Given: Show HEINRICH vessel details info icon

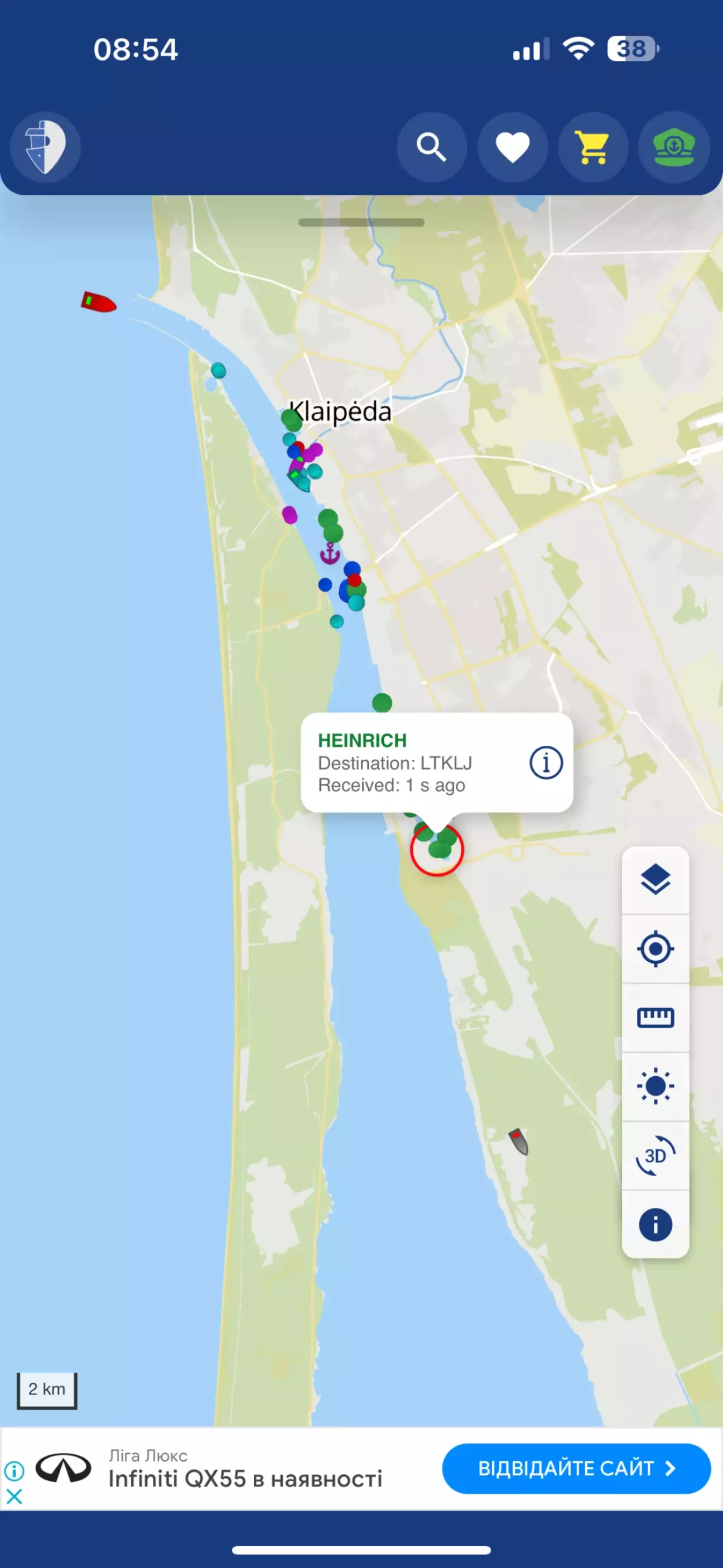Looking at the screenshot, I should 546,762.
